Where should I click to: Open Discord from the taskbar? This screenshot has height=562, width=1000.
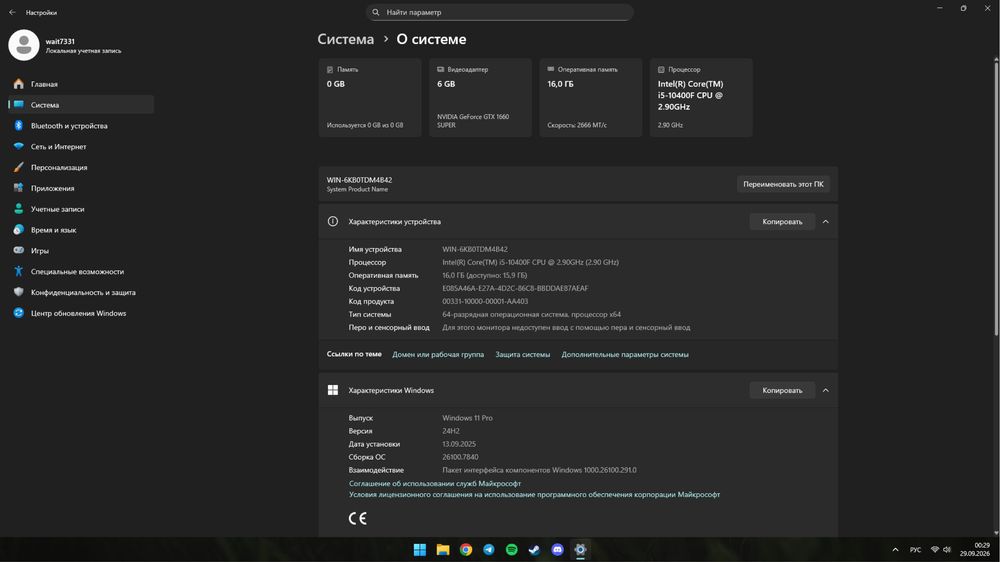[x=557, y=550]
